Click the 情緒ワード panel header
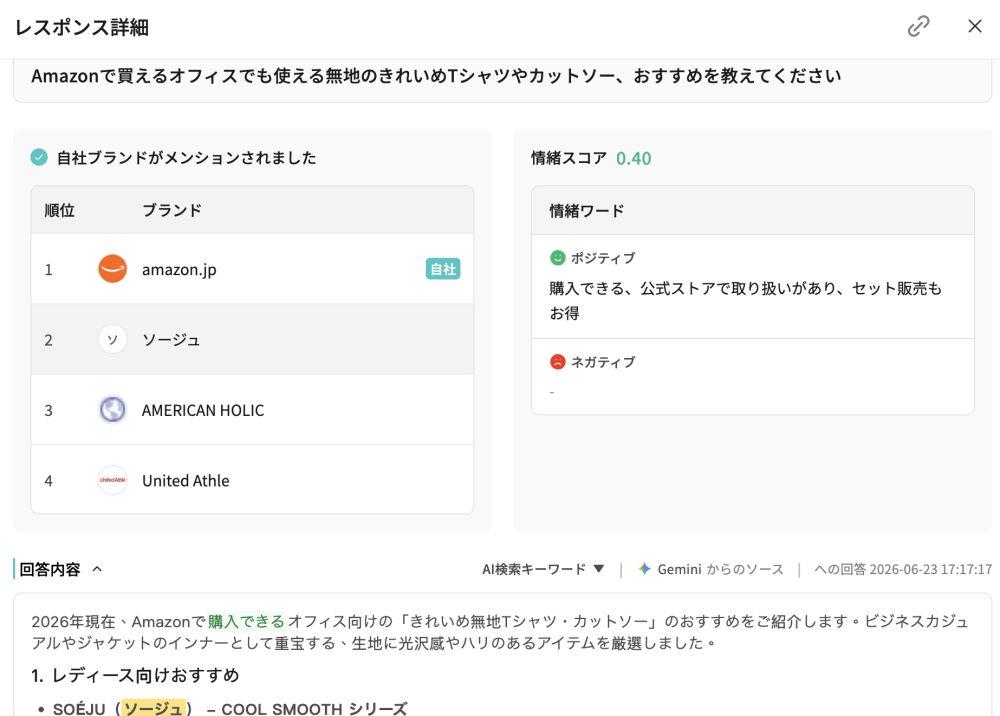1000x716 pixels. coord(753,210)
